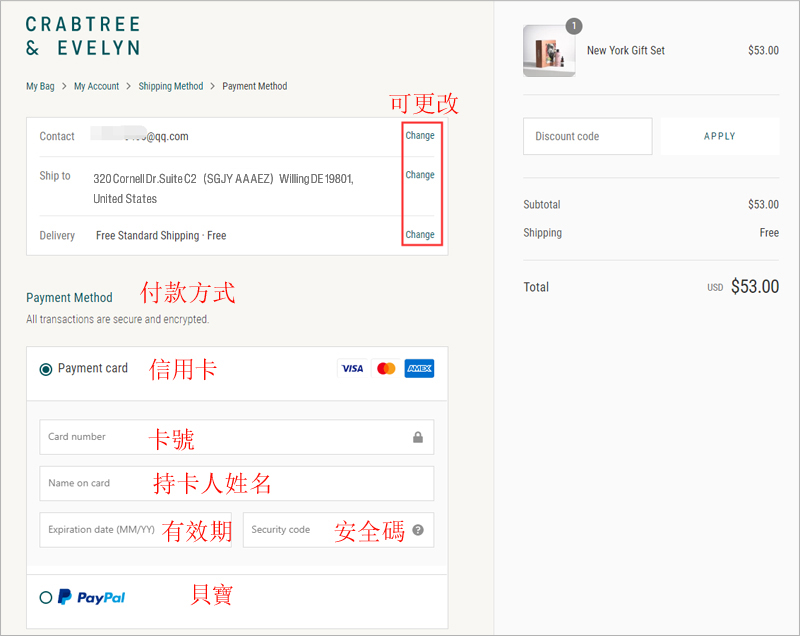This screenshot has height=636, width=800.
Task: Click the AMEX card icon
Action: coord(419,368)
